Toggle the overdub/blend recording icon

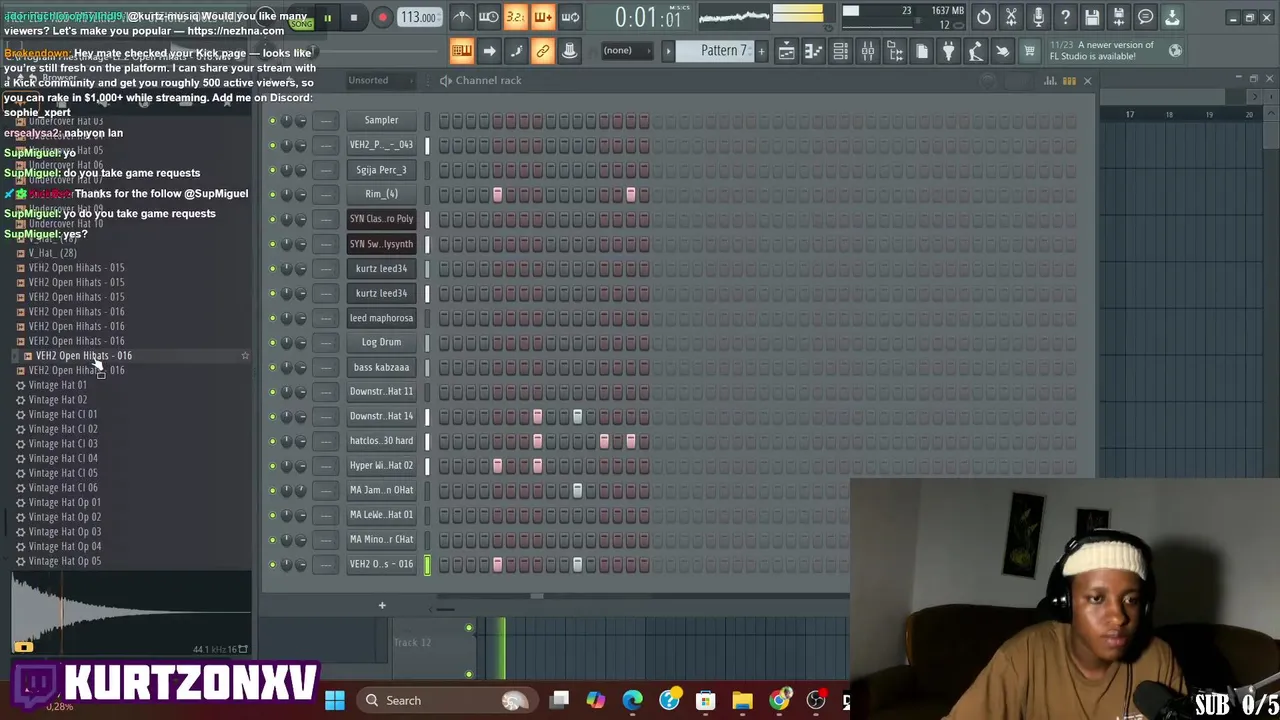[x=542, y=16]
